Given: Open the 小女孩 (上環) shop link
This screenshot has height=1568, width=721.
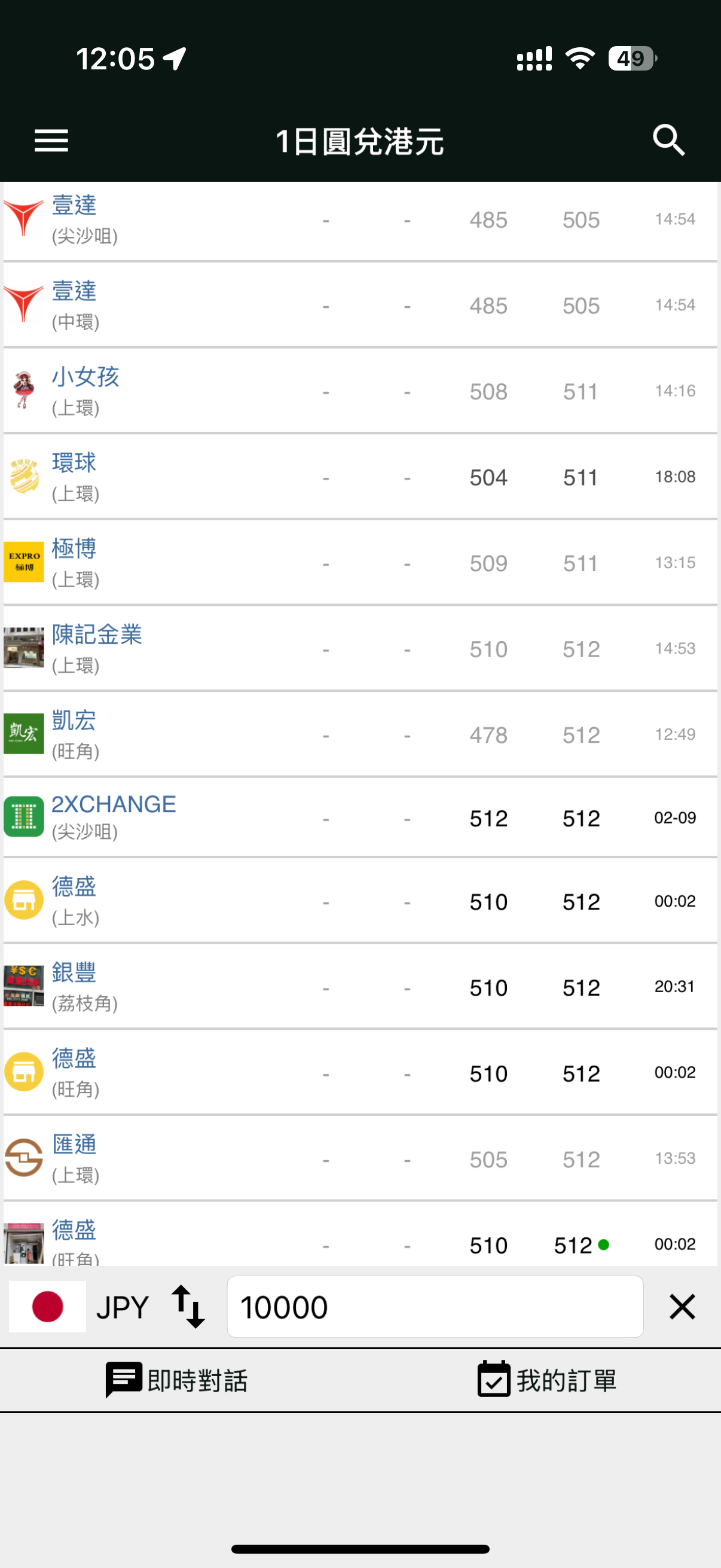Looking at the screenshot, I should 85,377.
